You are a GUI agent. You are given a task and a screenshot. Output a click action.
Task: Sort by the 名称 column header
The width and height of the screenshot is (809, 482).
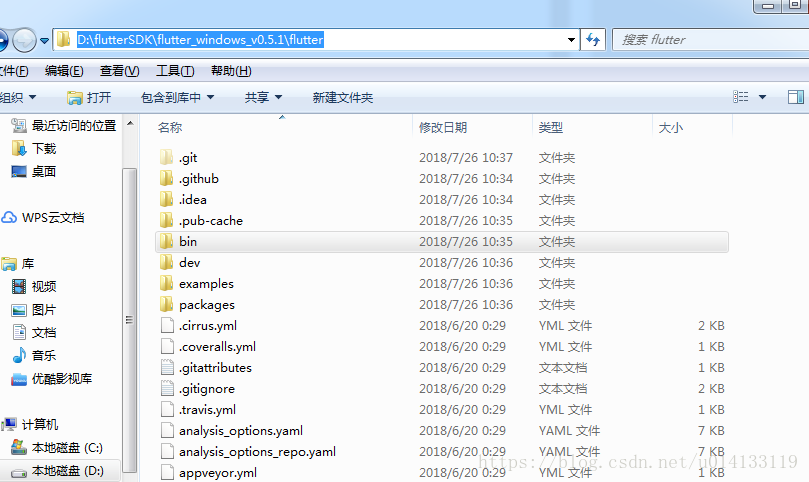[x=170, y=127]
